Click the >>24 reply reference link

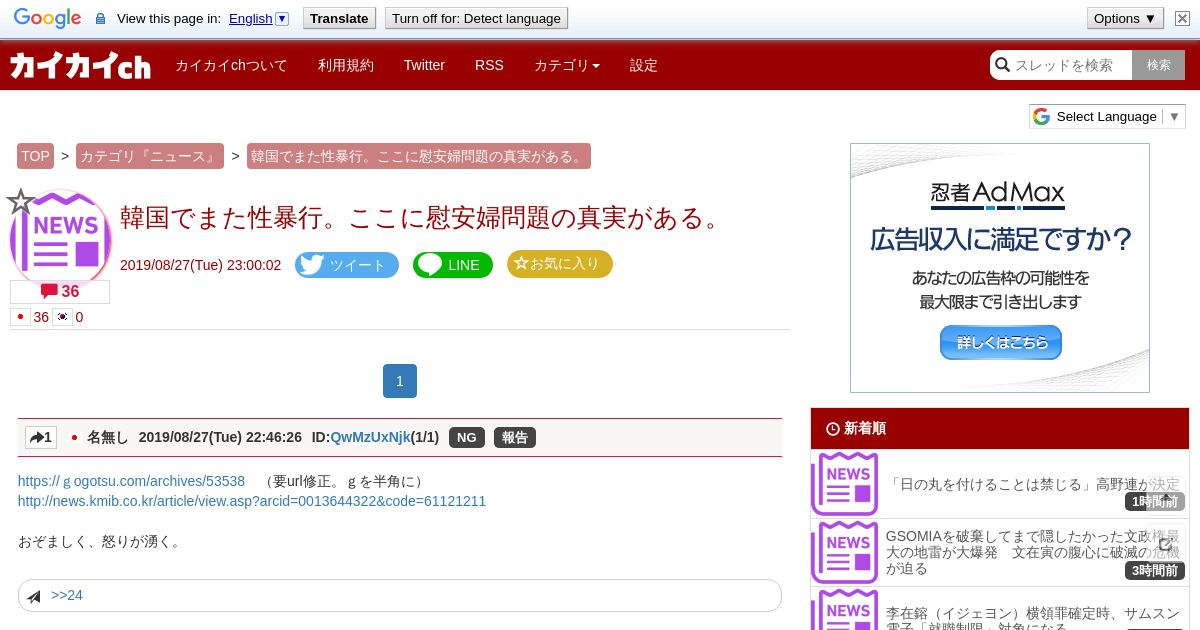67,595
